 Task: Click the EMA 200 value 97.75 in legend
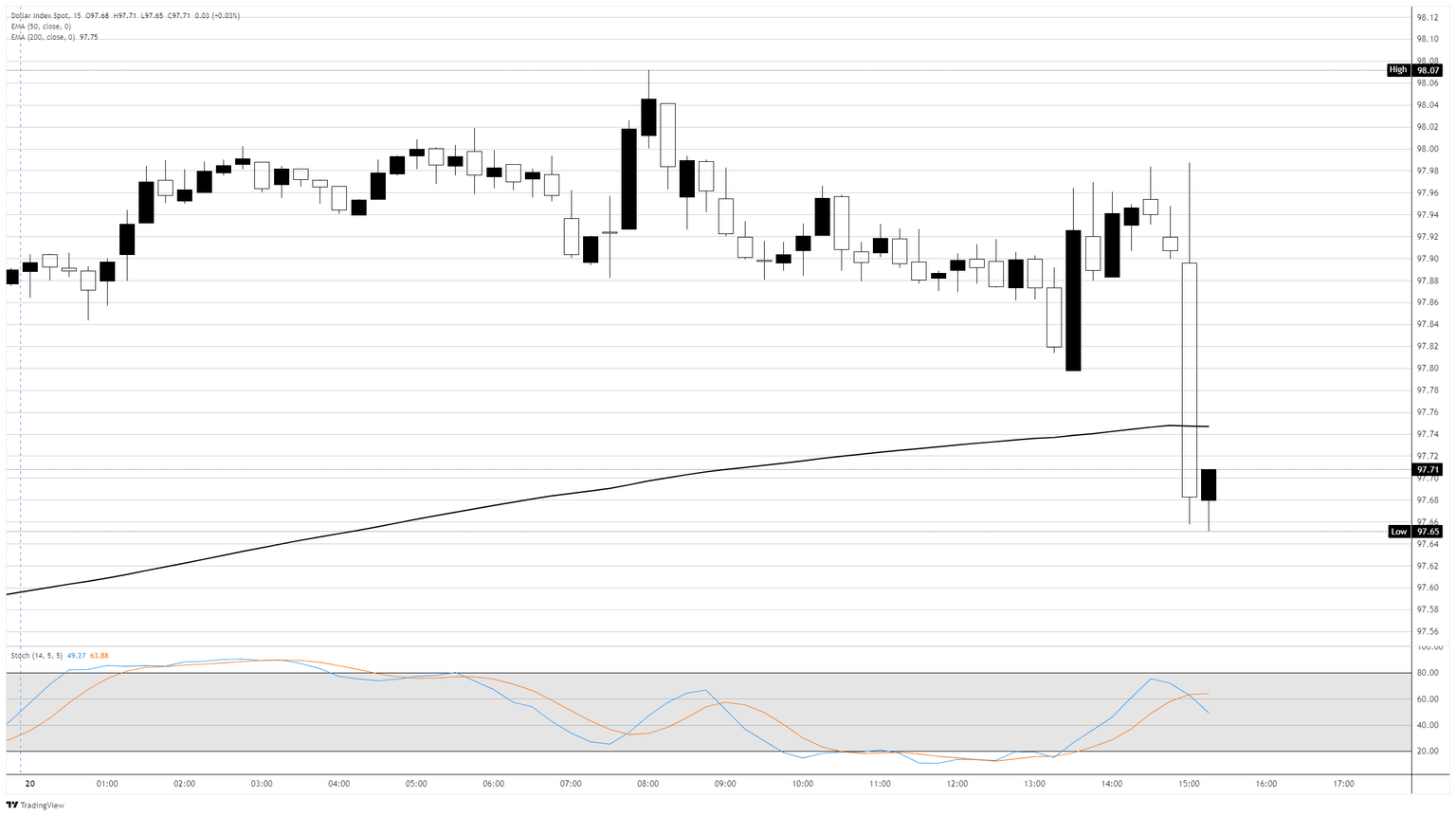tap(89, 37)
